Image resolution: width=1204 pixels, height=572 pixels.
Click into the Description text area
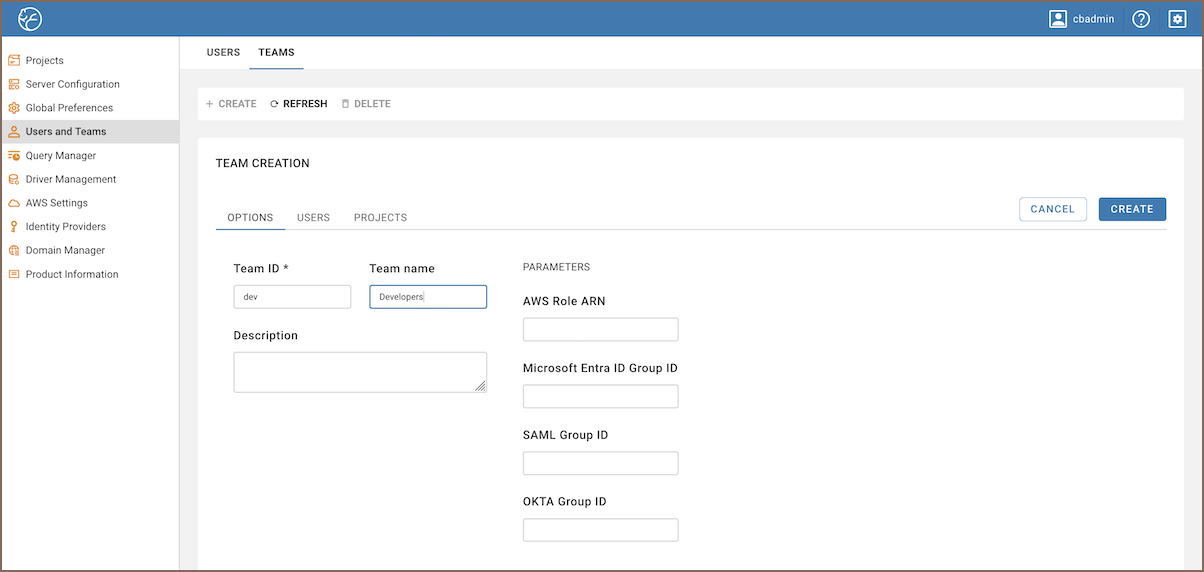click(359, 371)
